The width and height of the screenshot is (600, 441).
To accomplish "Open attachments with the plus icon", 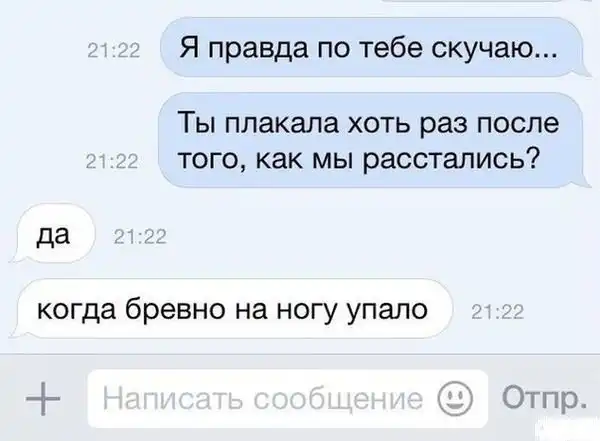I will click(x=42, y=399).
